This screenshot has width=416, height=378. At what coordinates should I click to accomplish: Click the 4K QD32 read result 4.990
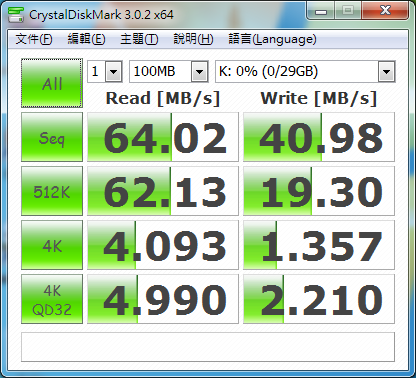coord(163,299)
